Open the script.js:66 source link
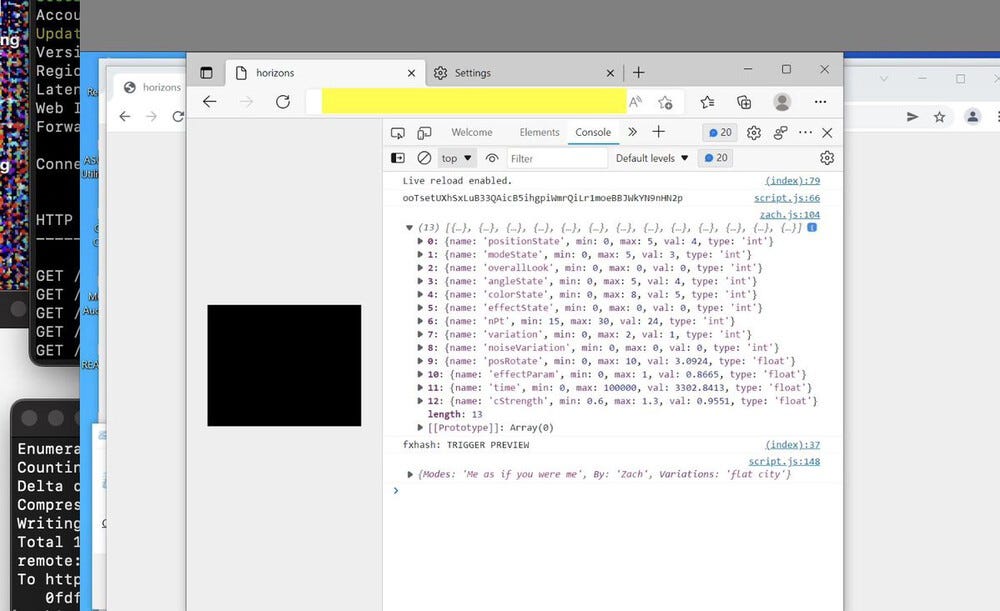 [787, 198]
